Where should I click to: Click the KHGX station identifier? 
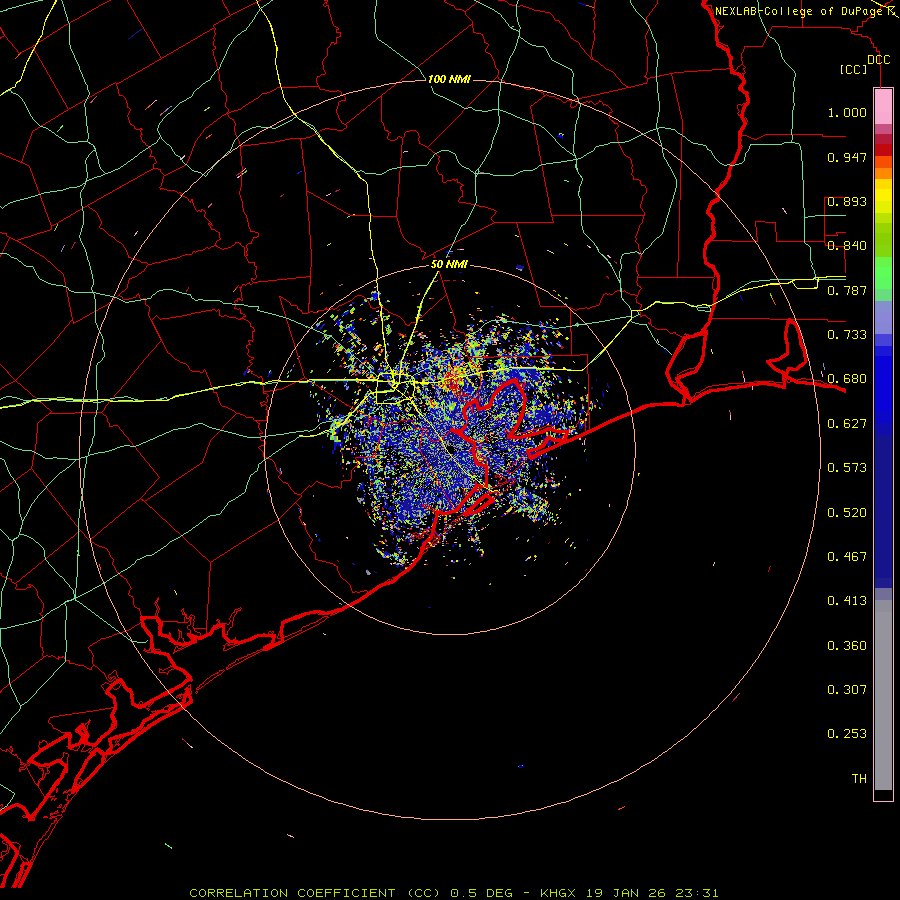(557, 893)
